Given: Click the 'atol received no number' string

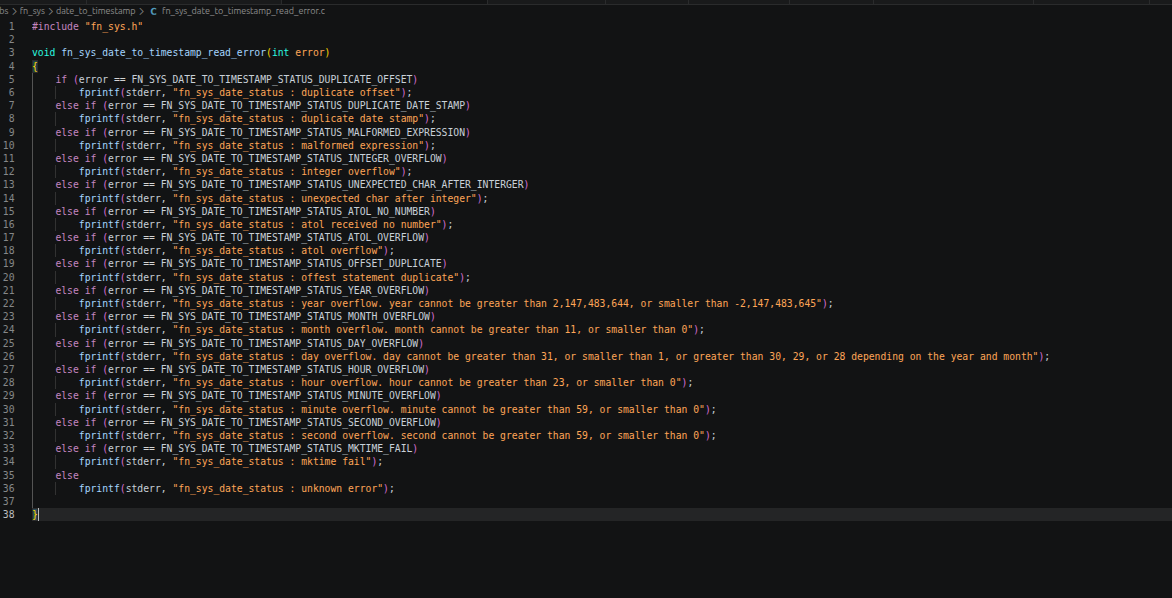Looking at the screenshot, I should pos(309,224).
